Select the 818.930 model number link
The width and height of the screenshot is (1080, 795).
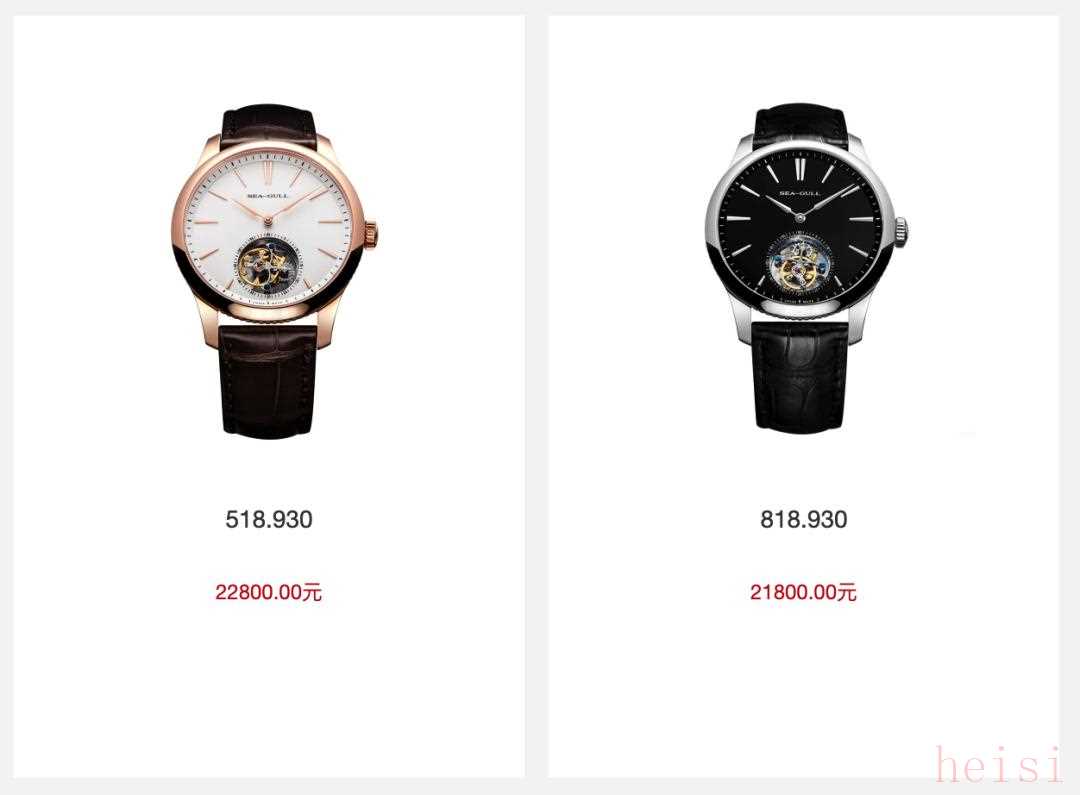(803, 519)
